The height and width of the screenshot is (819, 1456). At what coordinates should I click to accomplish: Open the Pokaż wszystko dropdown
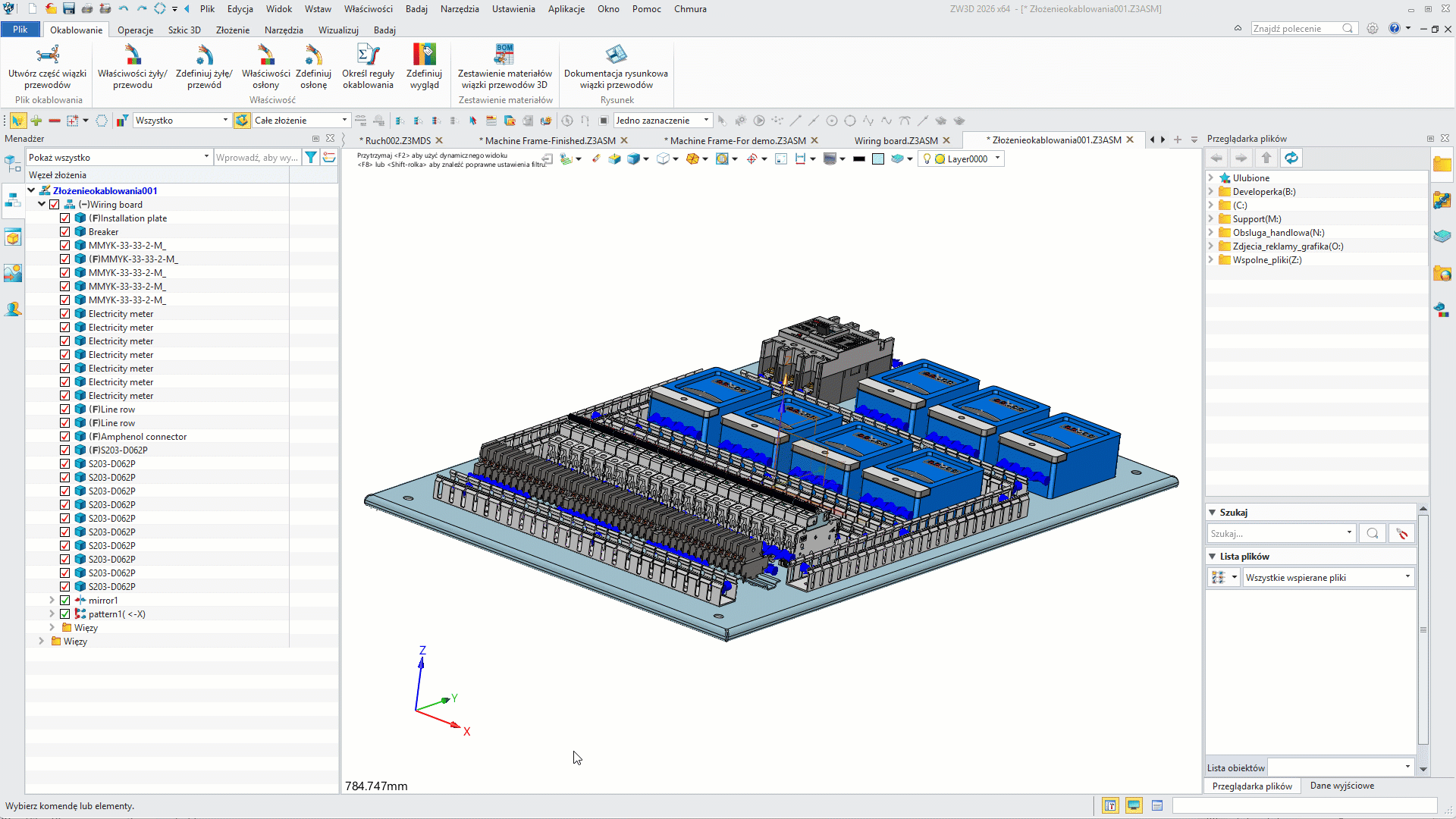click(118, 157)
